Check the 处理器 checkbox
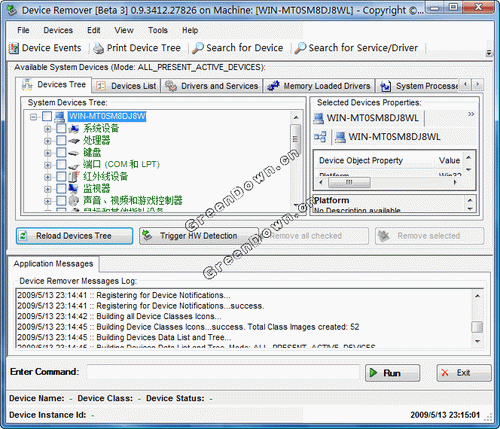This screenshot has height=429, width=500. [x=61, y=141]
